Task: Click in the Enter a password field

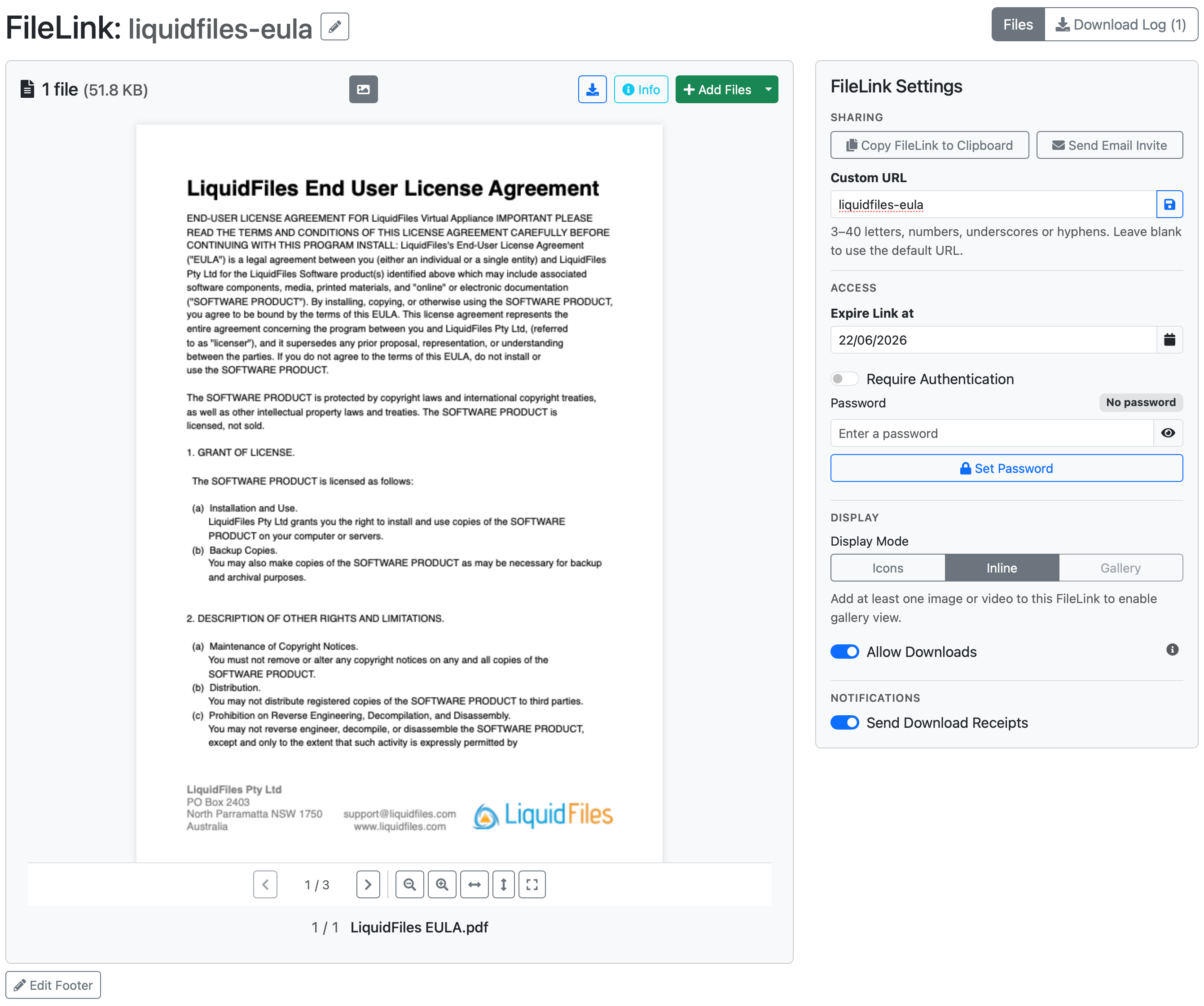Action: 992,433
